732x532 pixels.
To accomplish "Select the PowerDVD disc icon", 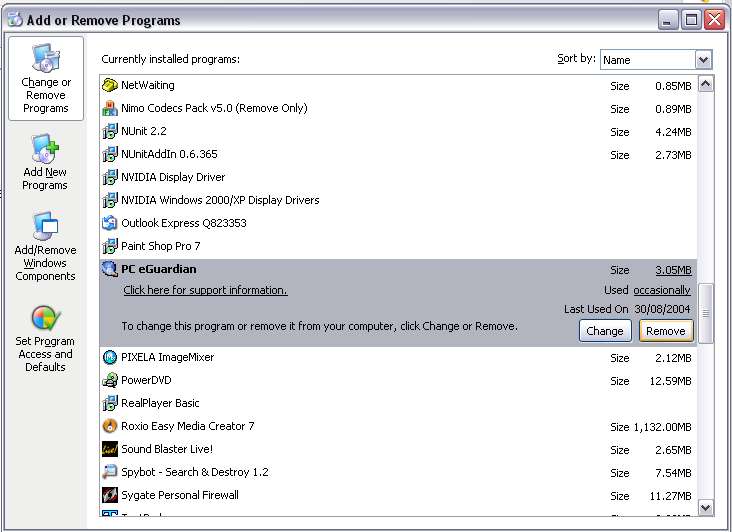I will click(110, 380).
